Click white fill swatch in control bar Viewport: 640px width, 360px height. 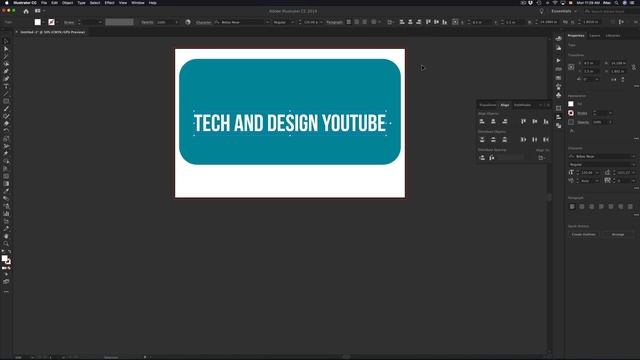(x=38, y=22)
